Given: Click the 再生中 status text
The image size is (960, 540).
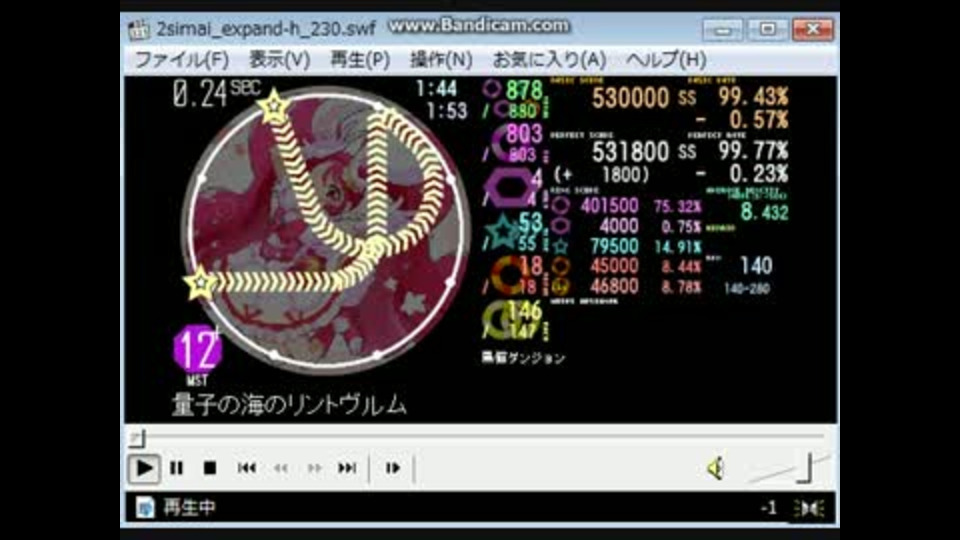Looking at the screenshot, I should tap(189, 508).
